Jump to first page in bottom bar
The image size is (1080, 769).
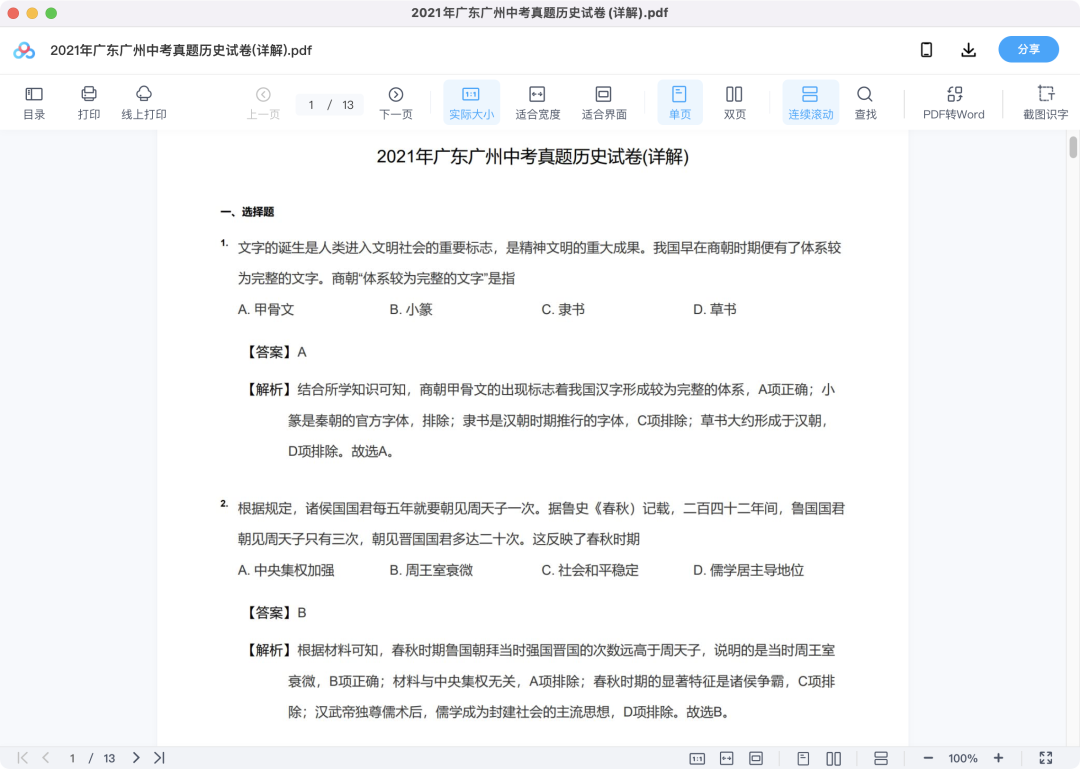tap(23, 758)
